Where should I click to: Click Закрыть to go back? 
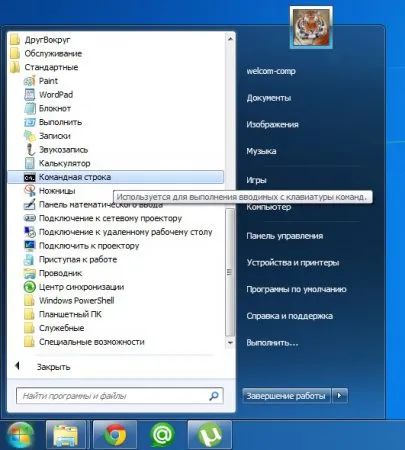(53, 367)
